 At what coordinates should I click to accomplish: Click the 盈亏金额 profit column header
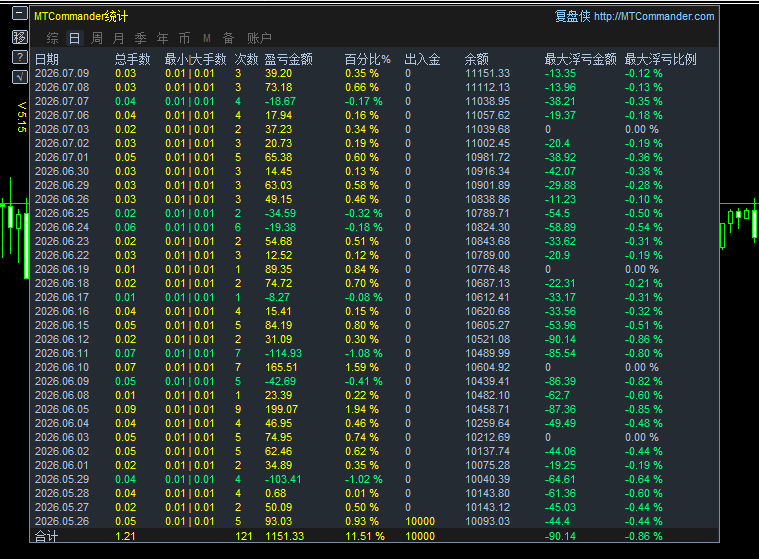pos(288,59)
